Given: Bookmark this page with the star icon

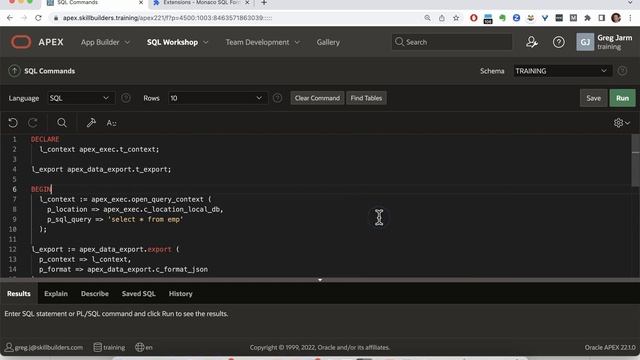Looking at the screenshot, I should (456, 18).
